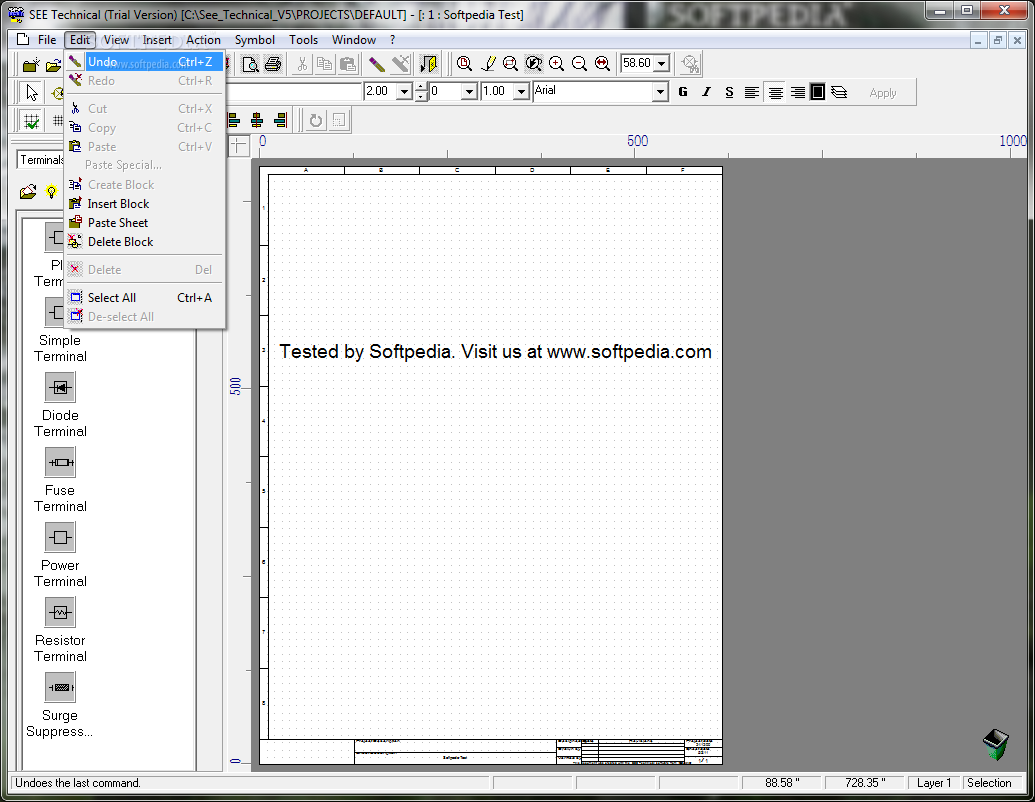The image size is (1035, 802).
Task: Open the 58.60 zoom percentage dropdown
Action: coord(662,63)
